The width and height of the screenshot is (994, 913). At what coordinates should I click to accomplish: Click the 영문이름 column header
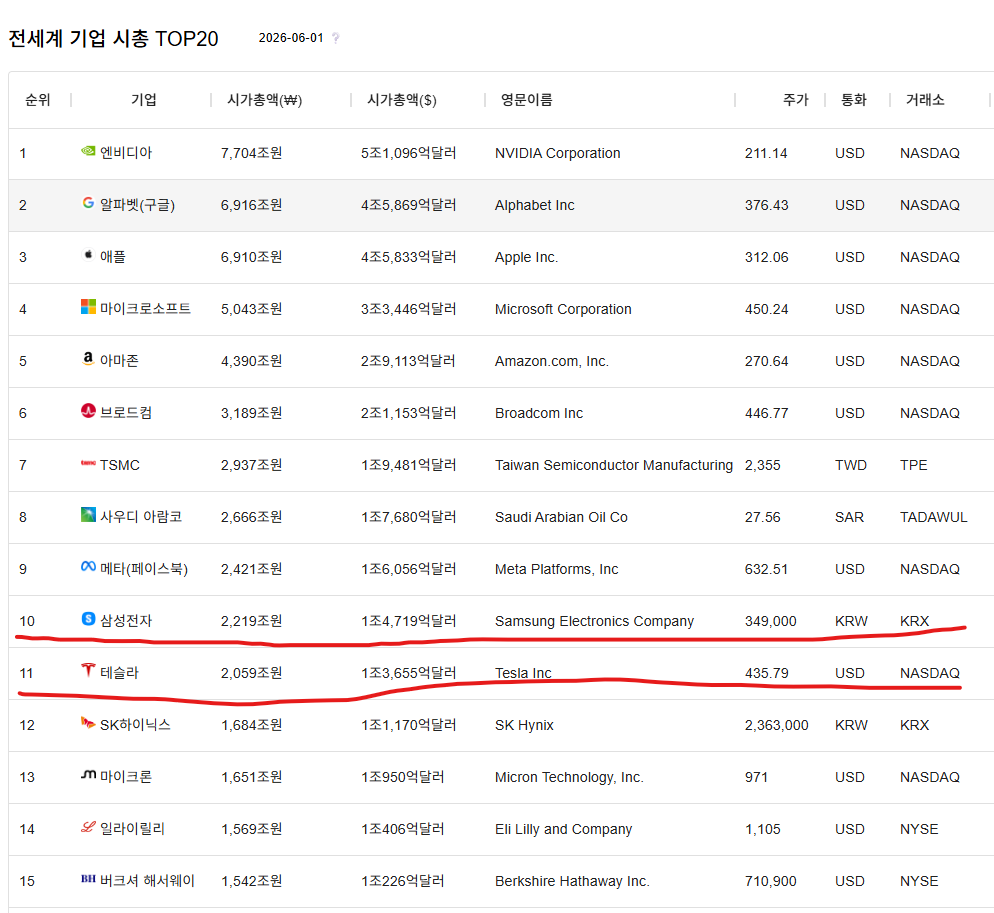526,100
